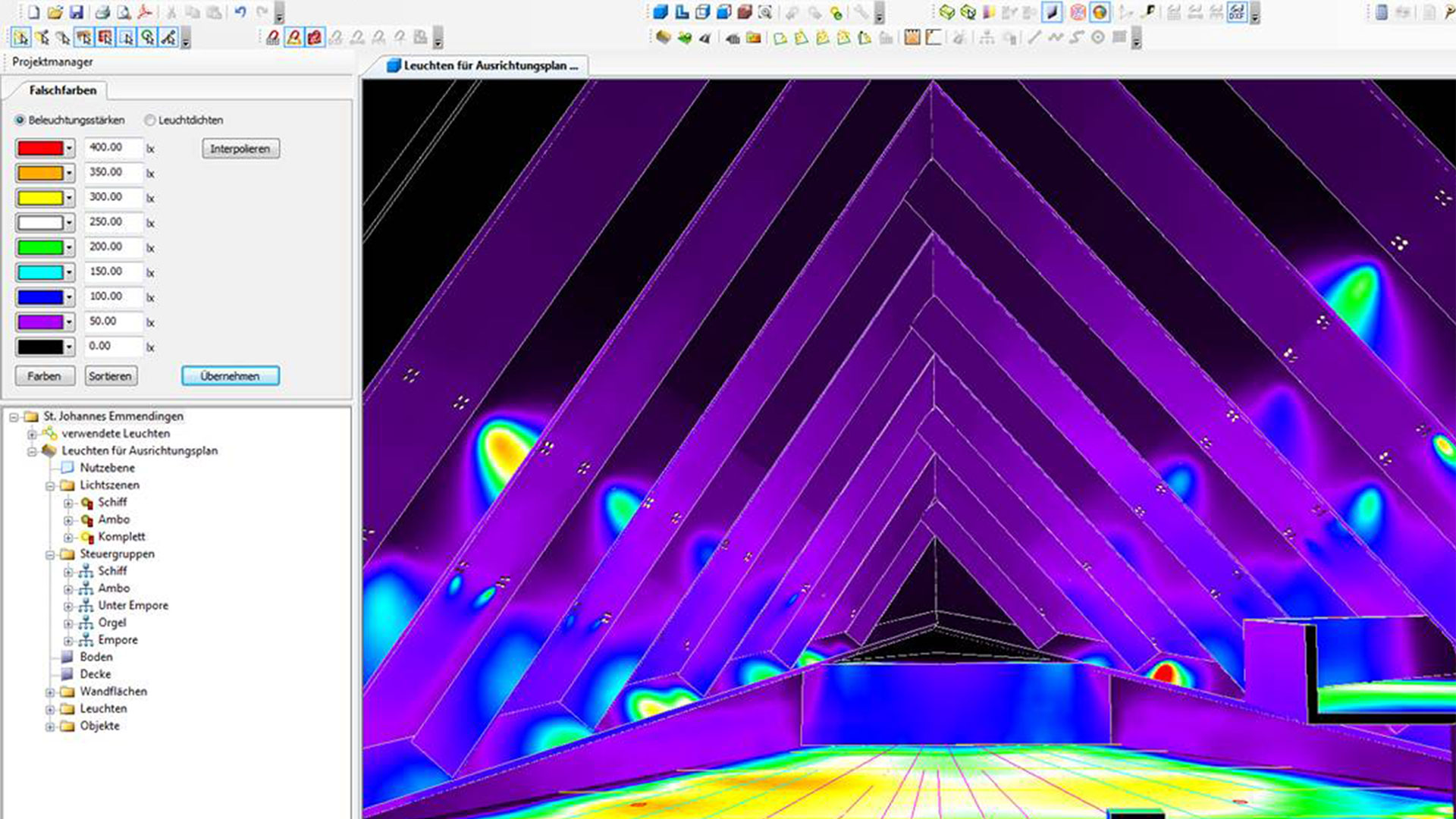This screenshot has height=819, width=1456.
Task: Click the Interpolieren button
Action: point(240,149)
